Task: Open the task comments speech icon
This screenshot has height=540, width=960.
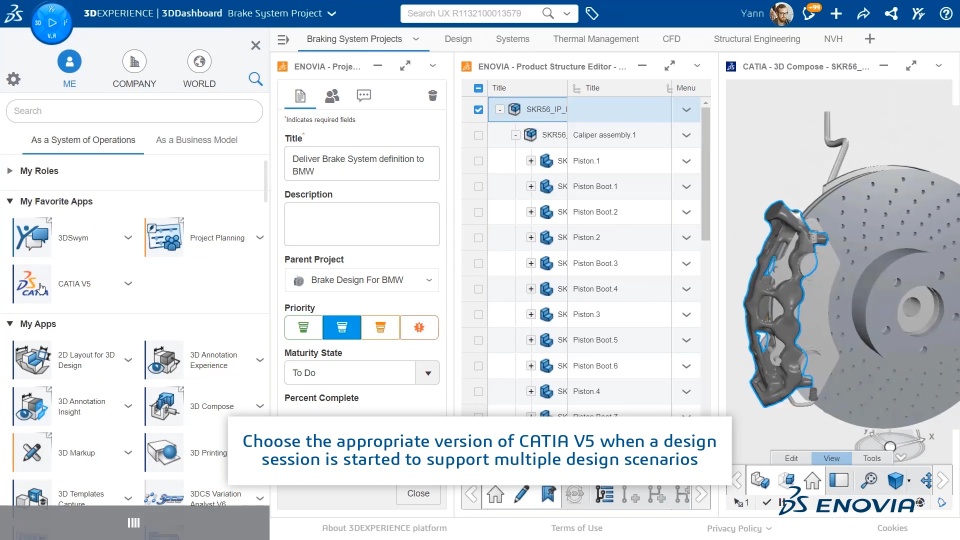Action: (364, 96)
